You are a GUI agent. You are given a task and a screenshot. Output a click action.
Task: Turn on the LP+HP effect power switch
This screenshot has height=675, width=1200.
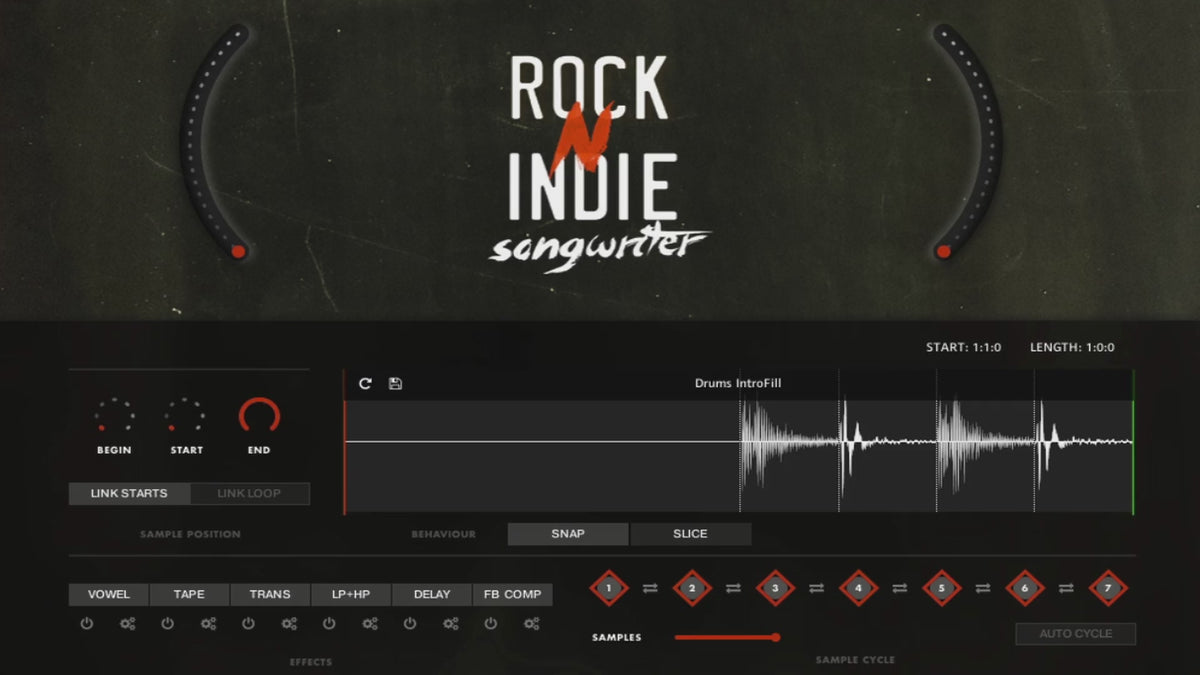tap(329, 624)
